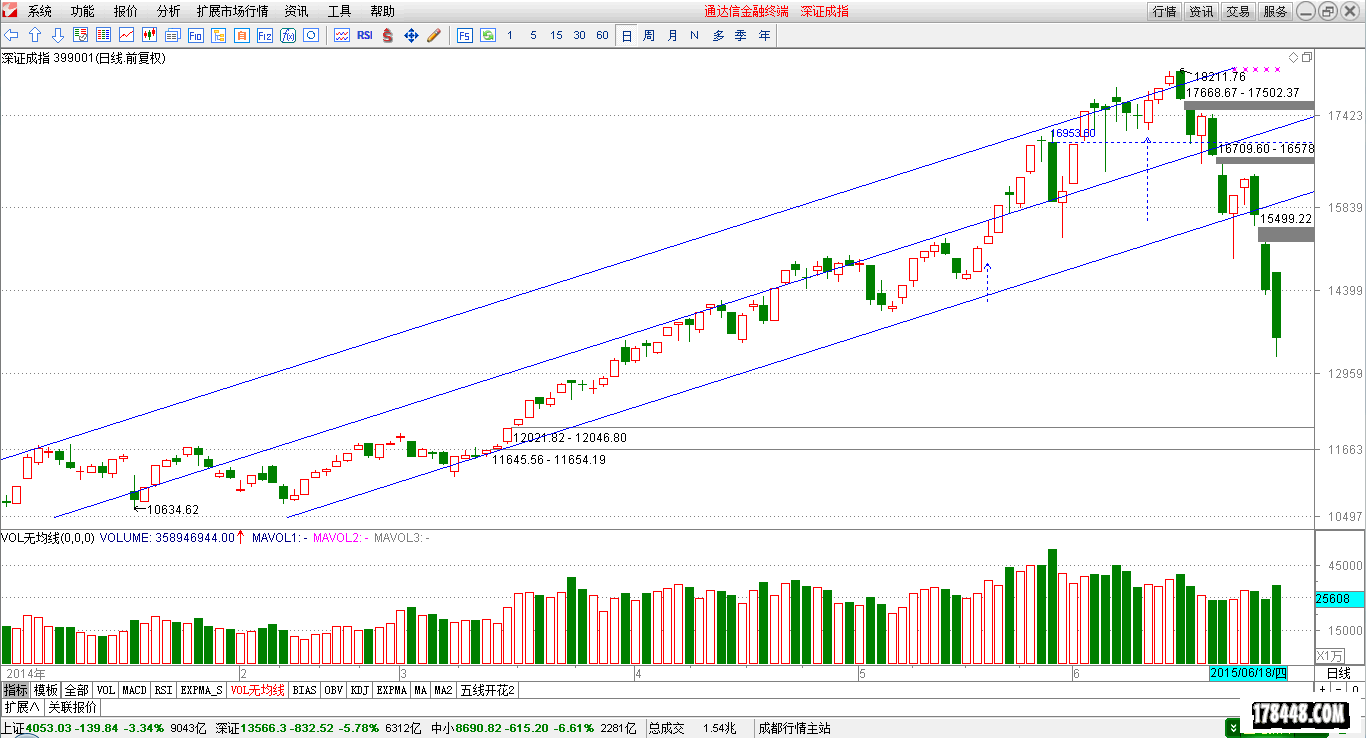Viewport: 1366px width, 738px height.
Task: Open the 工具 menu
Action: click(x=340, y=11)
